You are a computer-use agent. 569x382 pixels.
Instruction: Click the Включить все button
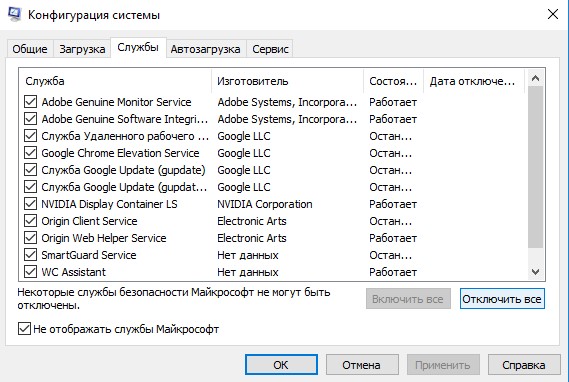[408, 299]
